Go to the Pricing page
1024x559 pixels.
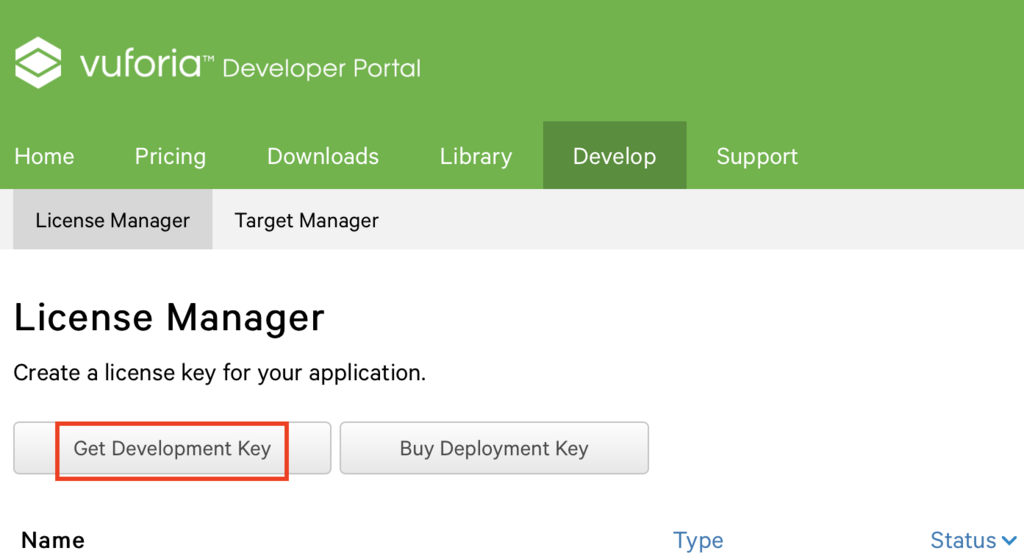click(x=170, y=157)
